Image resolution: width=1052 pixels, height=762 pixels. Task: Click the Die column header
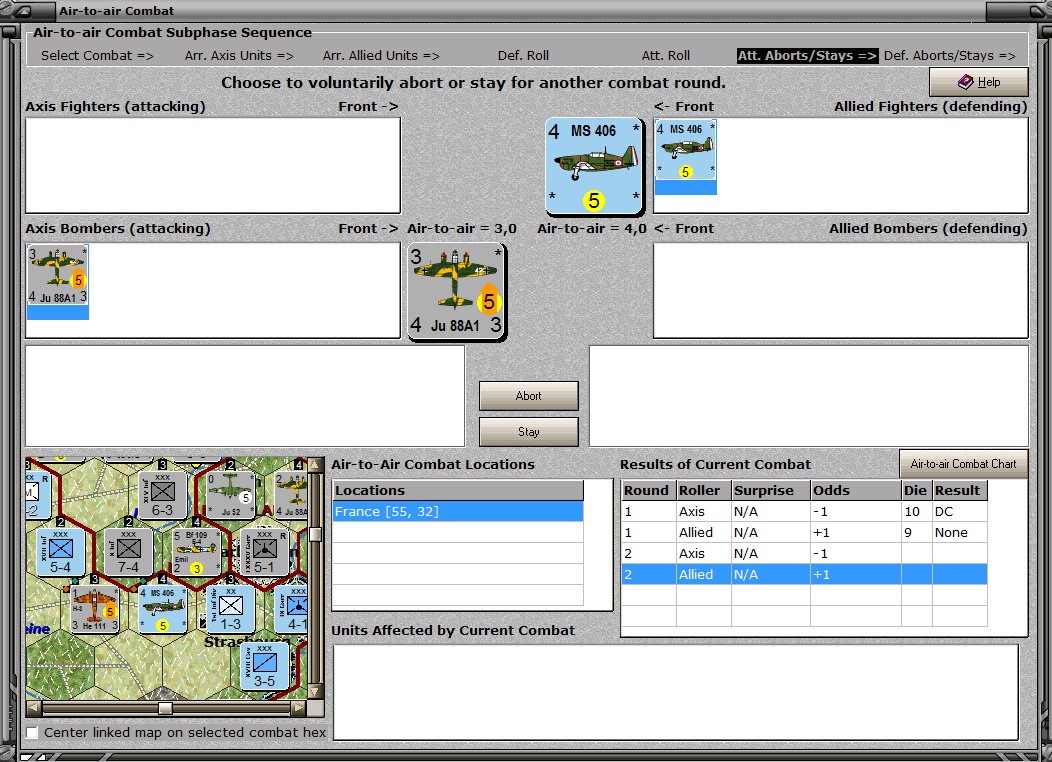916,490
